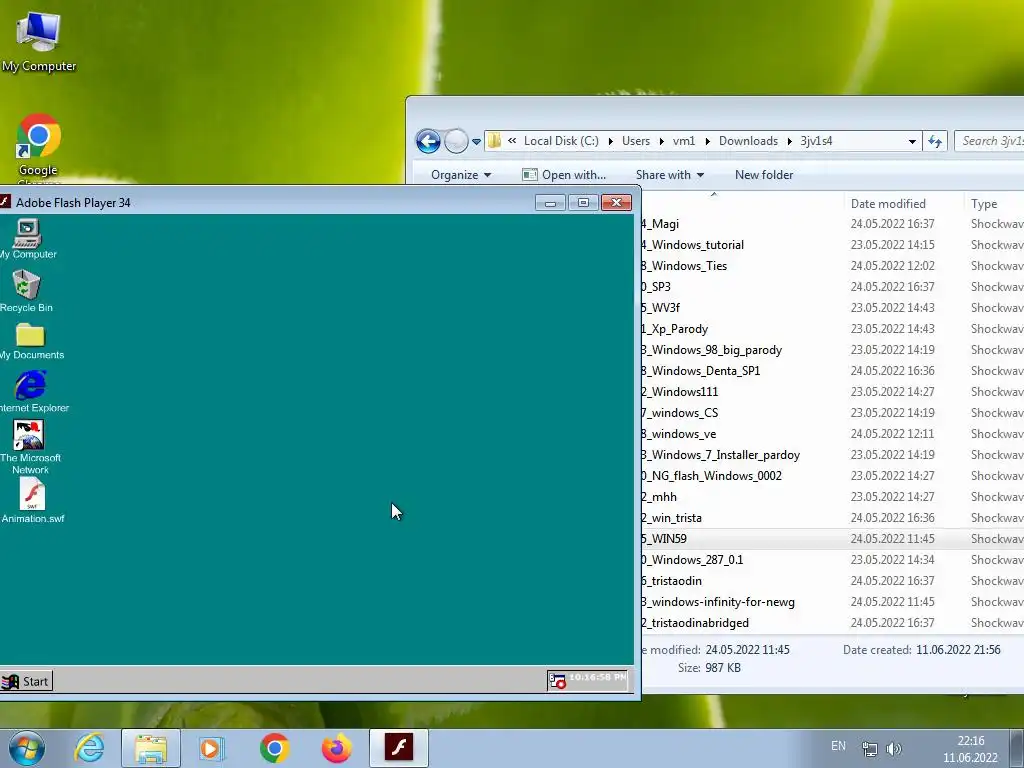Open The Microsoft Network icon
The image size is (1024, 768).
click(x=29, y=447)
